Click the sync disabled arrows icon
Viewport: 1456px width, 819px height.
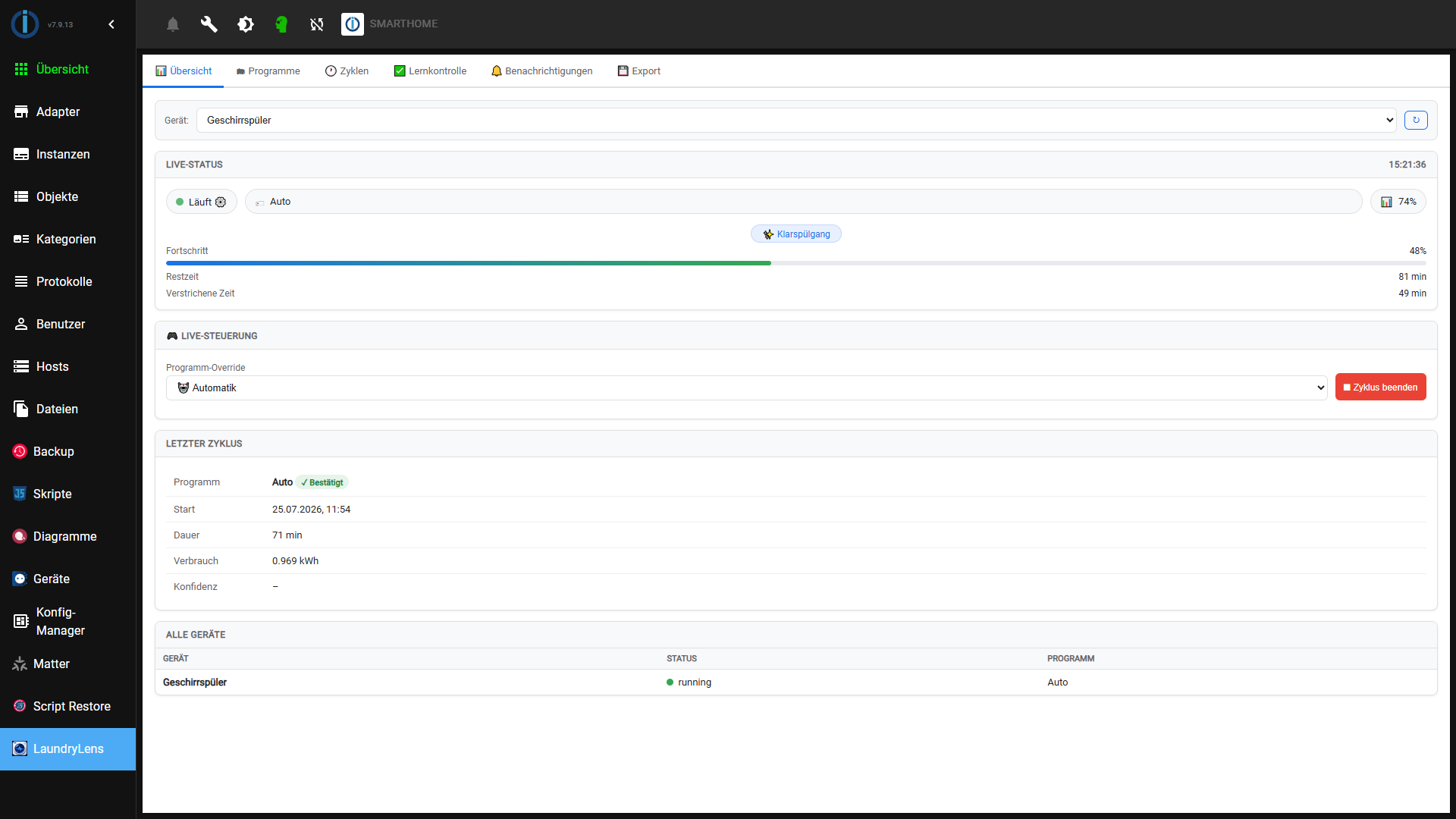(x=317, y=24)
